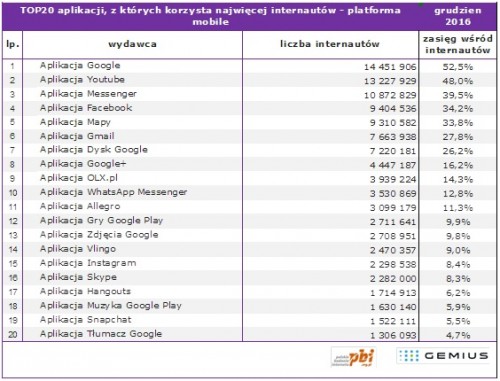Select the Aplikacja Tłumacz Google row

pyautogui.click(x=249, y=334)
